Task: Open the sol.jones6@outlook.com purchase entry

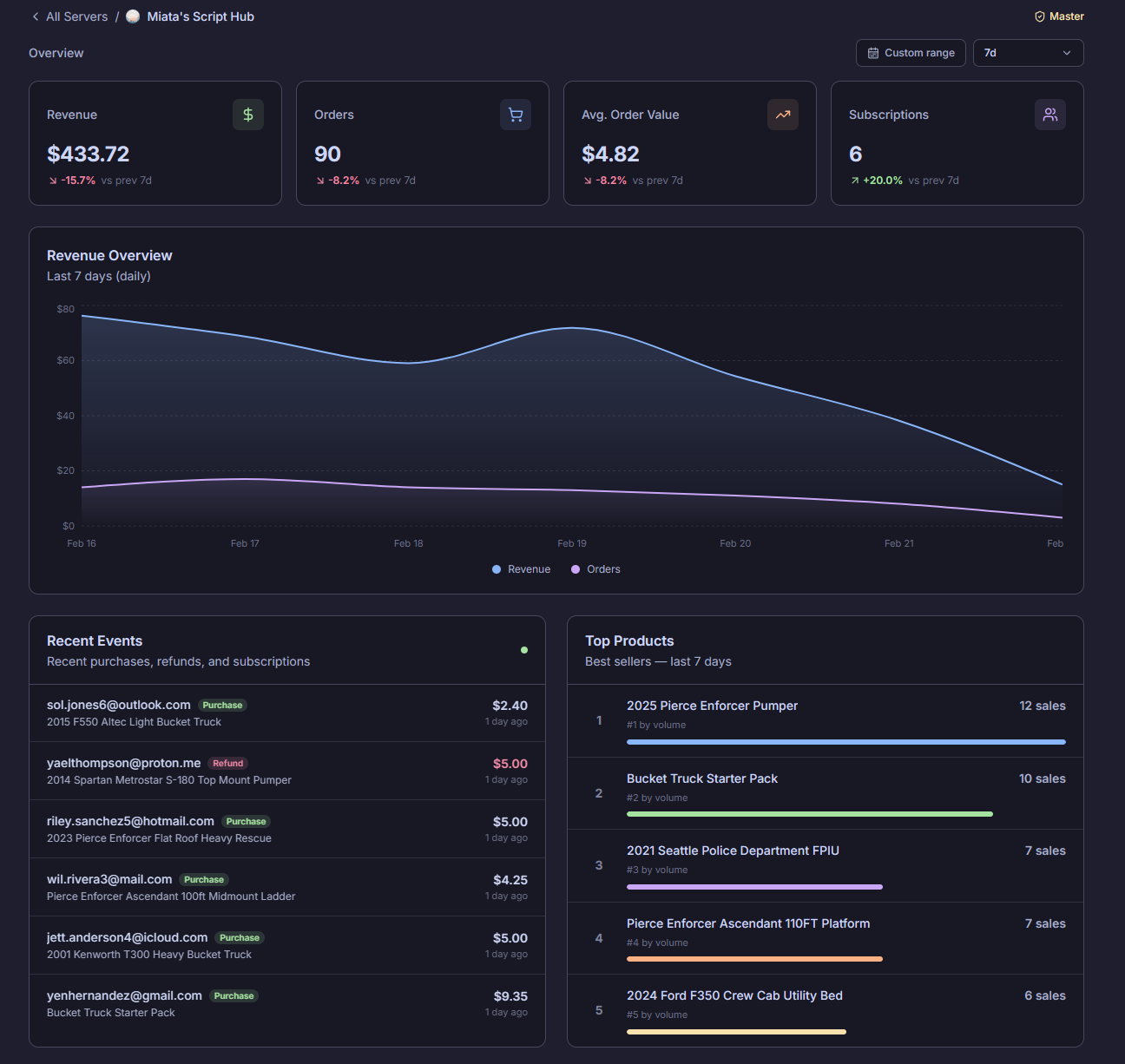Action: pyautogui.click(x=287, y=713)
